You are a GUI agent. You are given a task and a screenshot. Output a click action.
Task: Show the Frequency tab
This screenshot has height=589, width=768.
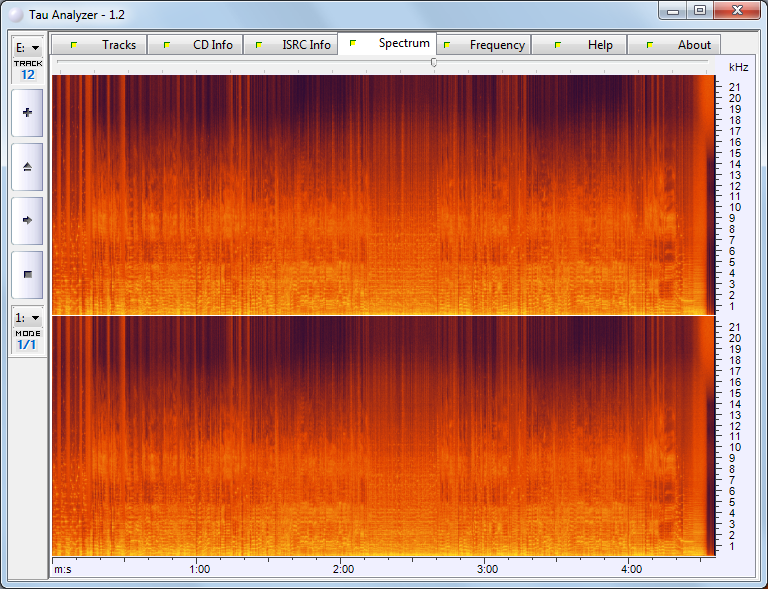tap(487, 45)
